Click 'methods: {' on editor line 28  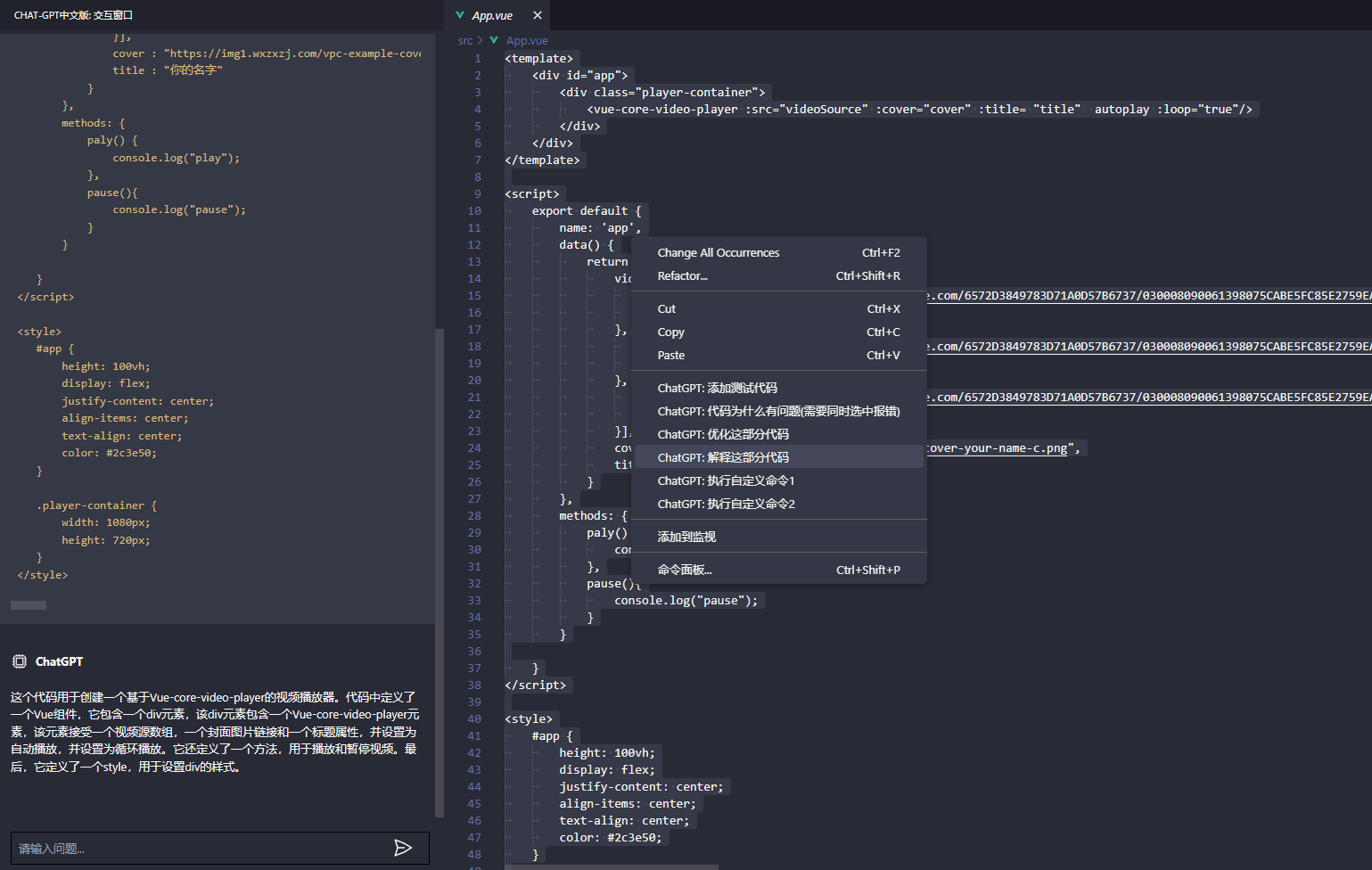pyautogui.click(x=594, y=515)
